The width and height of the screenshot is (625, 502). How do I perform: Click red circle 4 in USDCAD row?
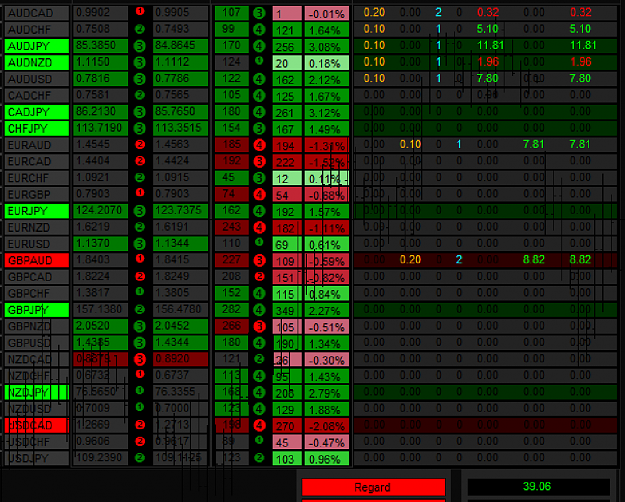coord(259,425)
